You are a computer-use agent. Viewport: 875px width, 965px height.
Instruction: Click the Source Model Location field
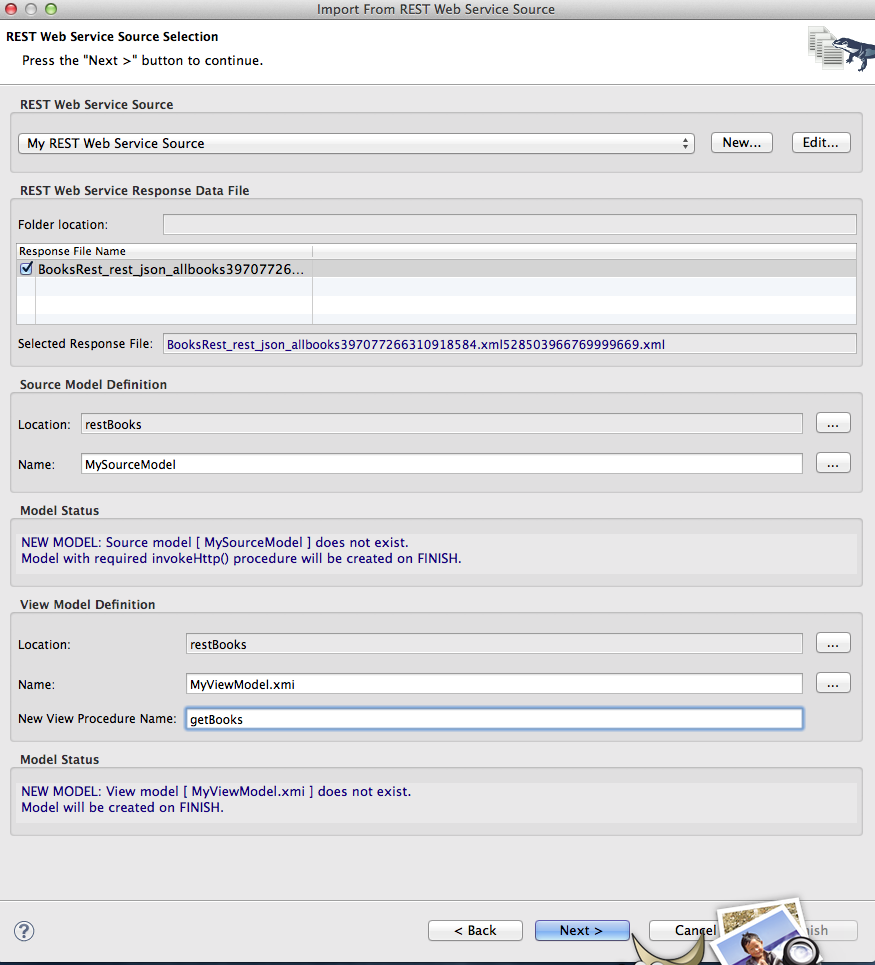click(x=442, y=424)
